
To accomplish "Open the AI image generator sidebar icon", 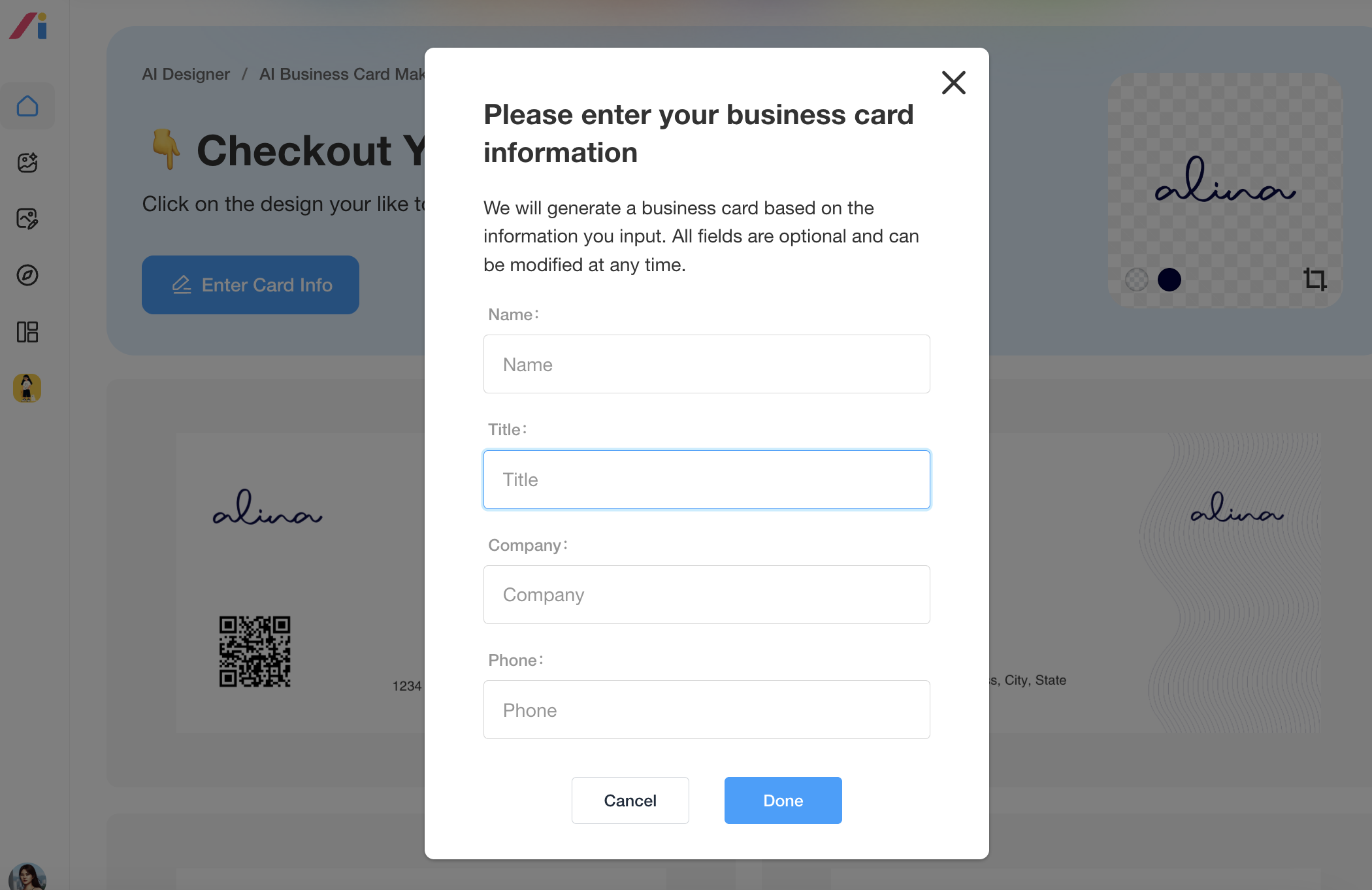I will (27, 162).
